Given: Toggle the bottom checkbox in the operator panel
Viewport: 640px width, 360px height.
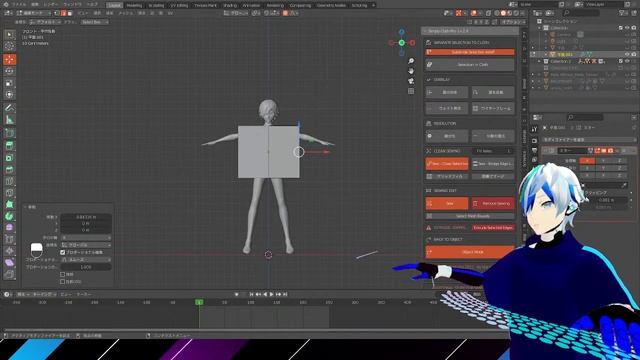Looking at the screenshot, I should [62, 282].
